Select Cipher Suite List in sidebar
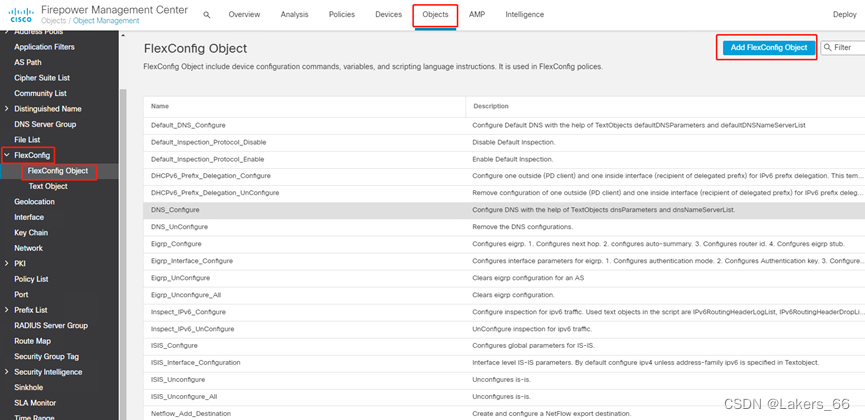Image resolution: width=865 pixels, height=420 pixels. (42, 78)
